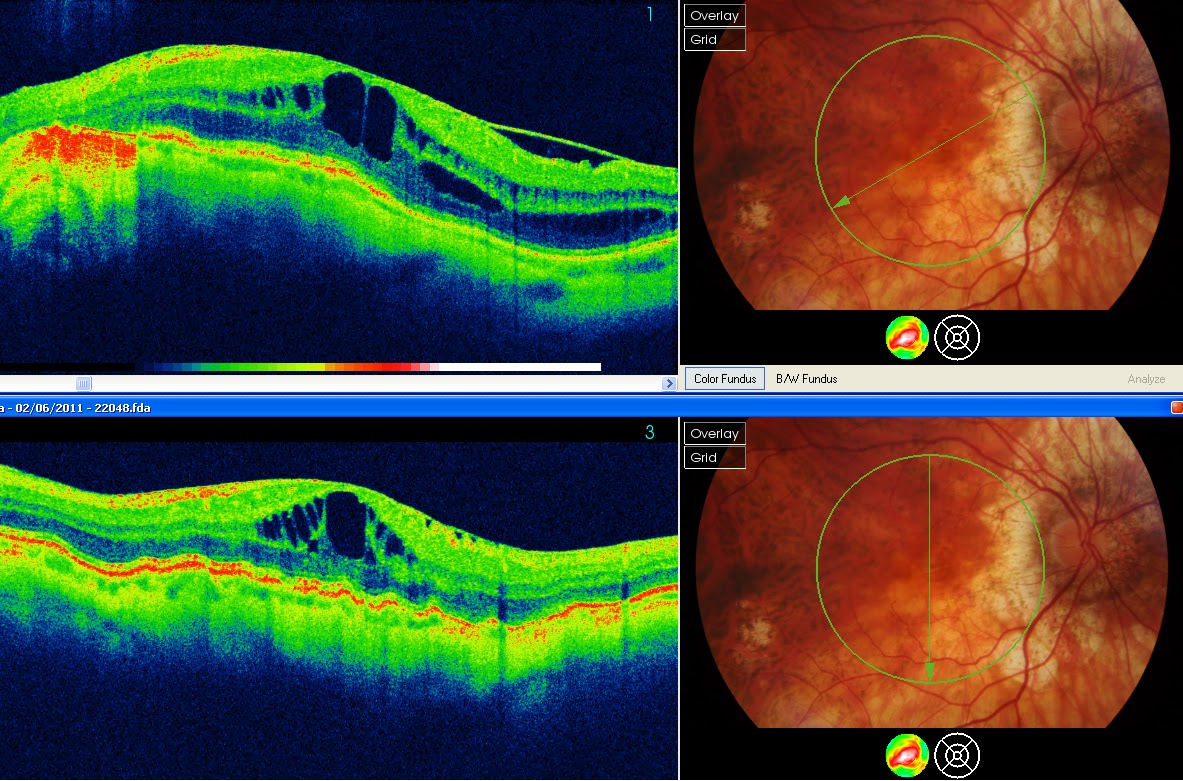
Task: Click the horizontal scrollbar thumb below the top OCT
Action: pos(83,383)
